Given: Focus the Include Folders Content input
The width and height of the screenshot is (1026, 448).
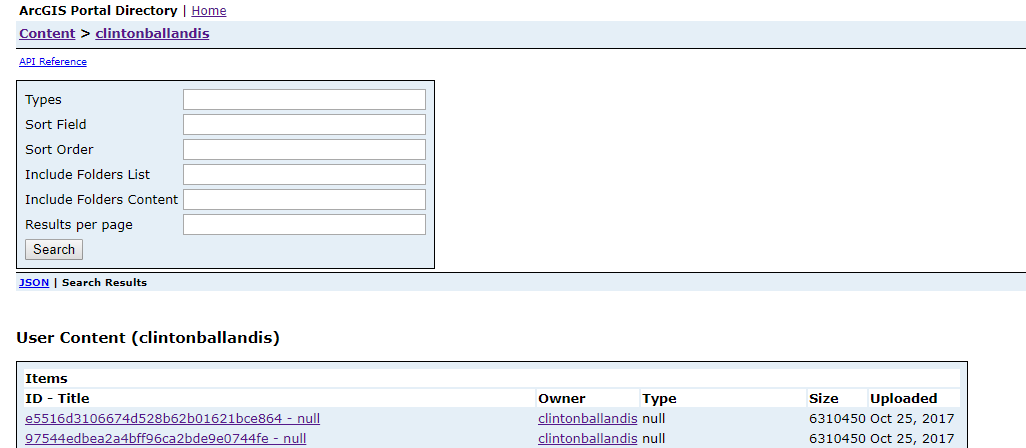Looking at the screenshot, I should [x=304, y=199].
